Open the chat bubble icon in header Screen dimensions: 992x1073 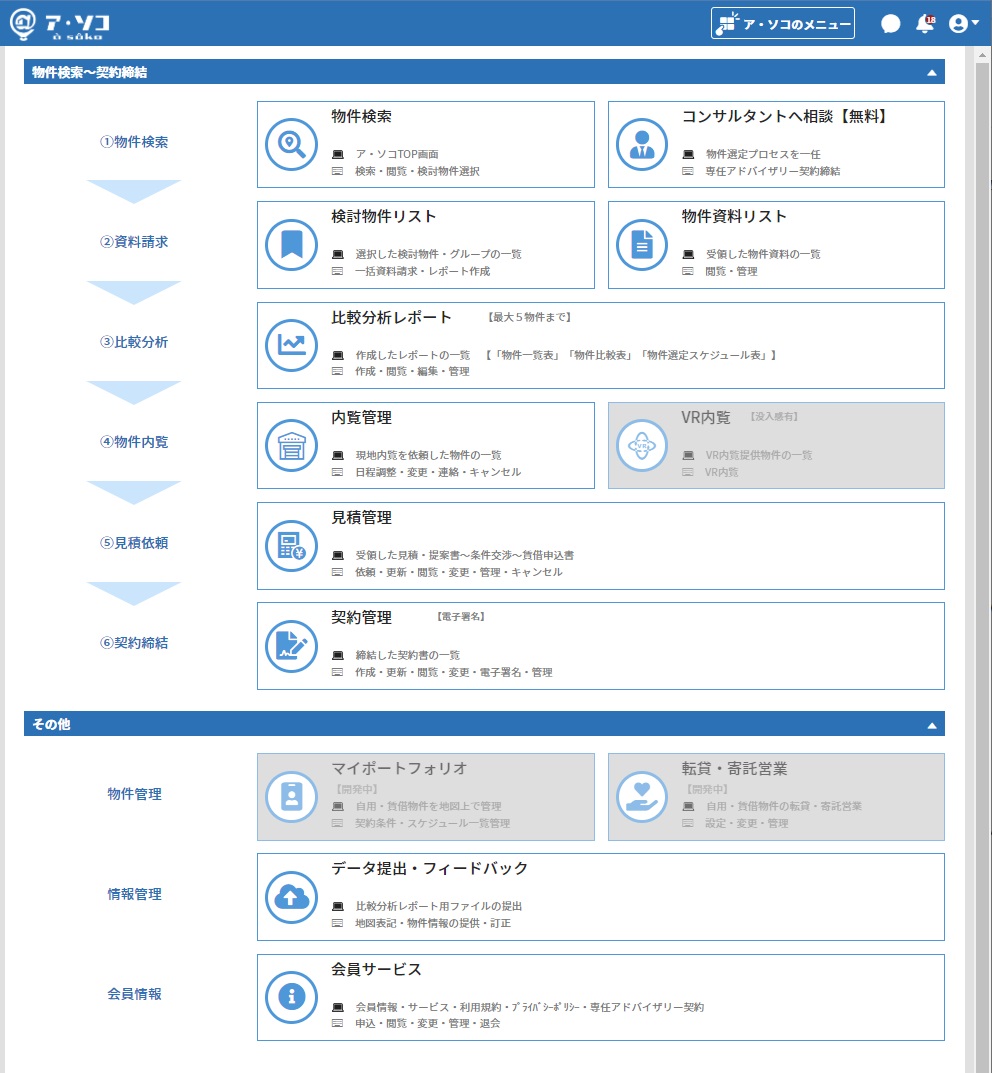coord(890,24)
